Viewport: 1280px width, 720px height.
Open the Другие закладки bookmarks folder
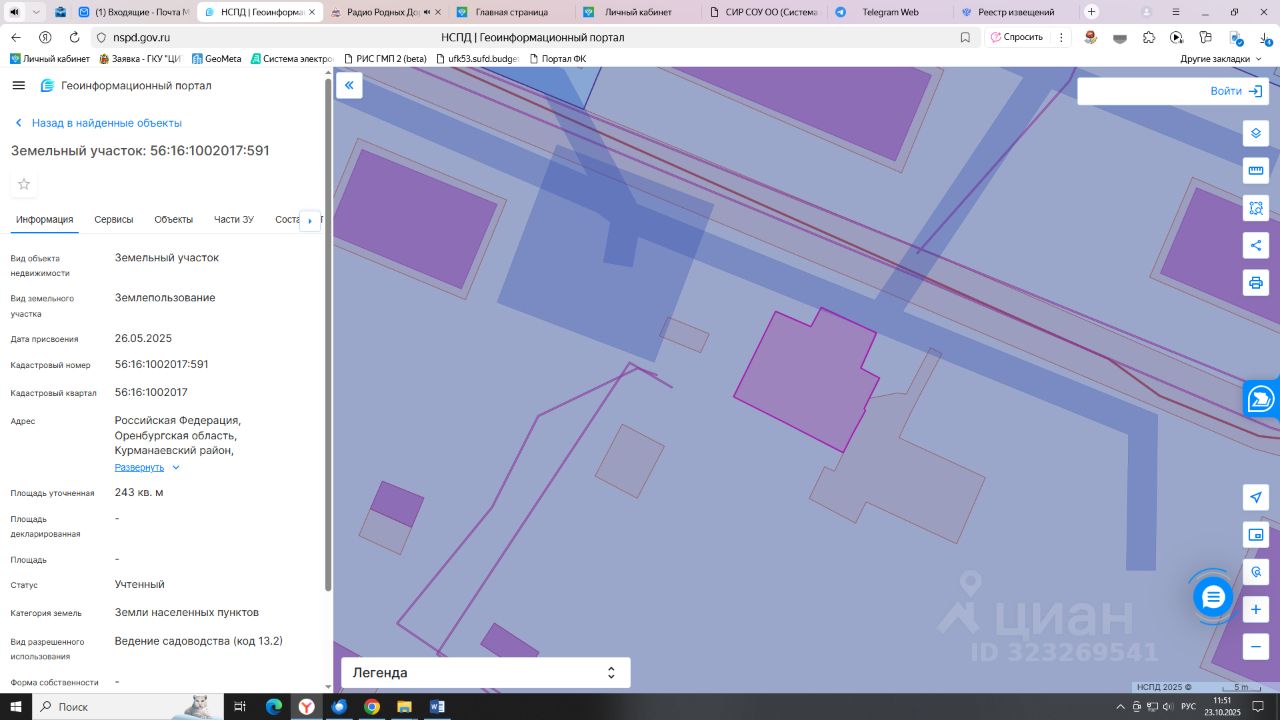pyautogui.click(x=1221, y=59)
